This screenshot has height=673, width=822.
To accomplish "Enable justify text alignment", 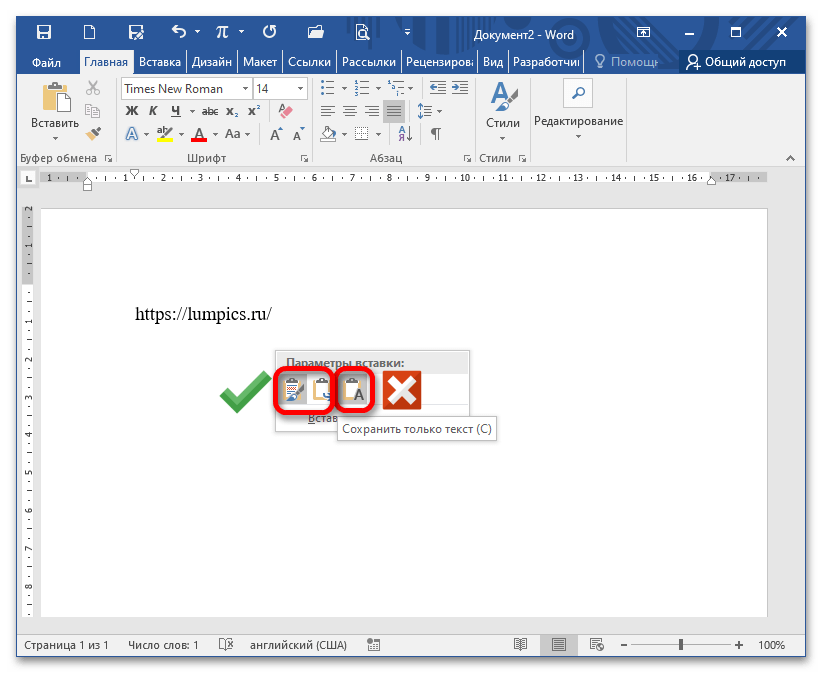I will 393,111.
